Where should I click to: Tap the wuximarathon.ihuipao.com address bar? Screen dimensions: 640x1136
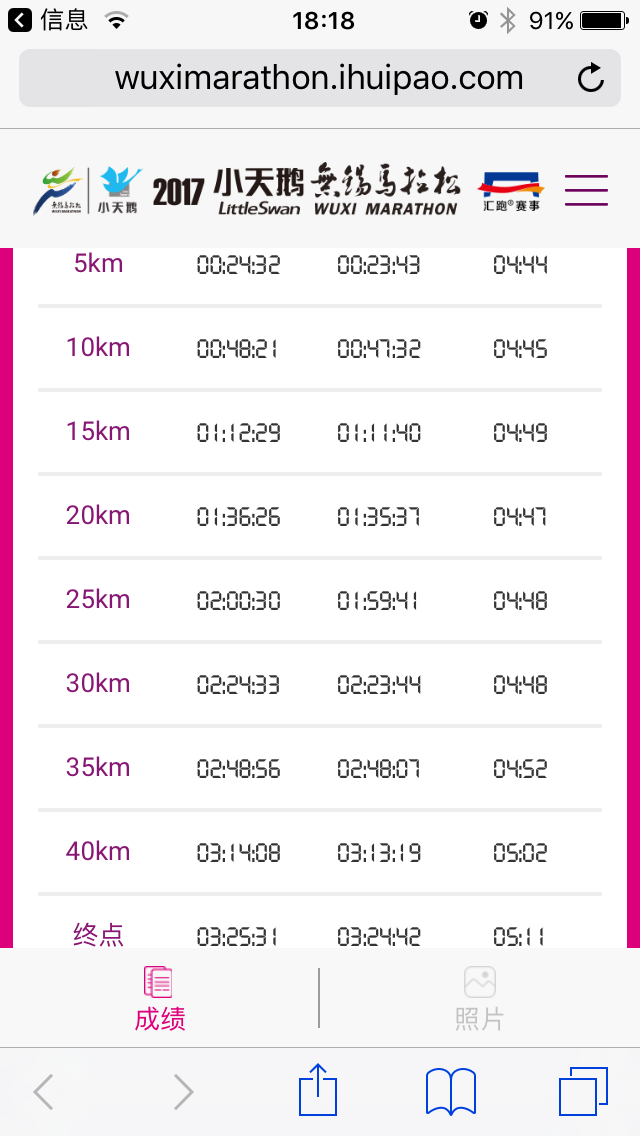coord(319,78)
